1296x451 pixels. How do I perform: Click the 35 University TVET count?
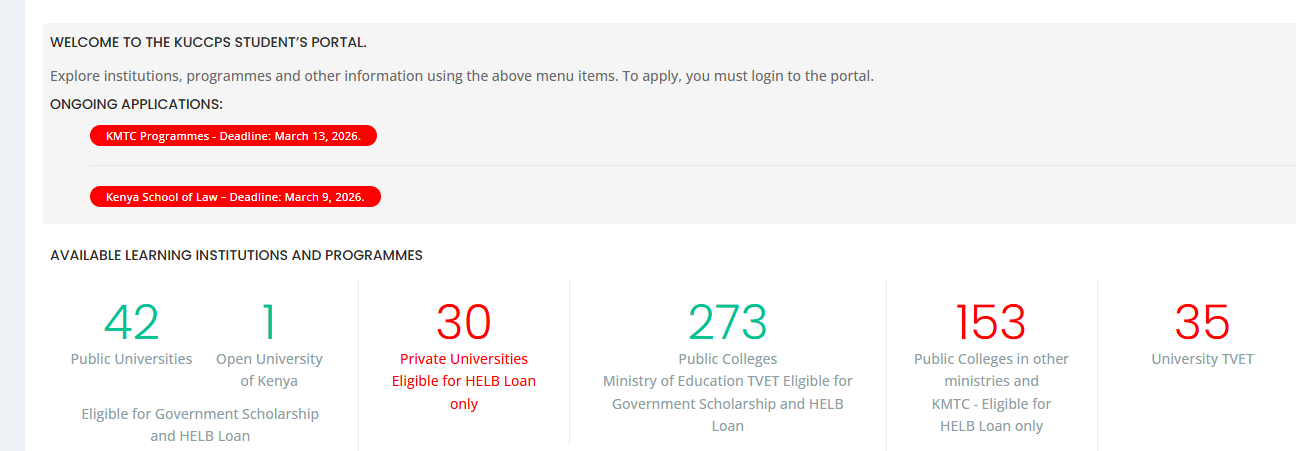click(1202, 322)
